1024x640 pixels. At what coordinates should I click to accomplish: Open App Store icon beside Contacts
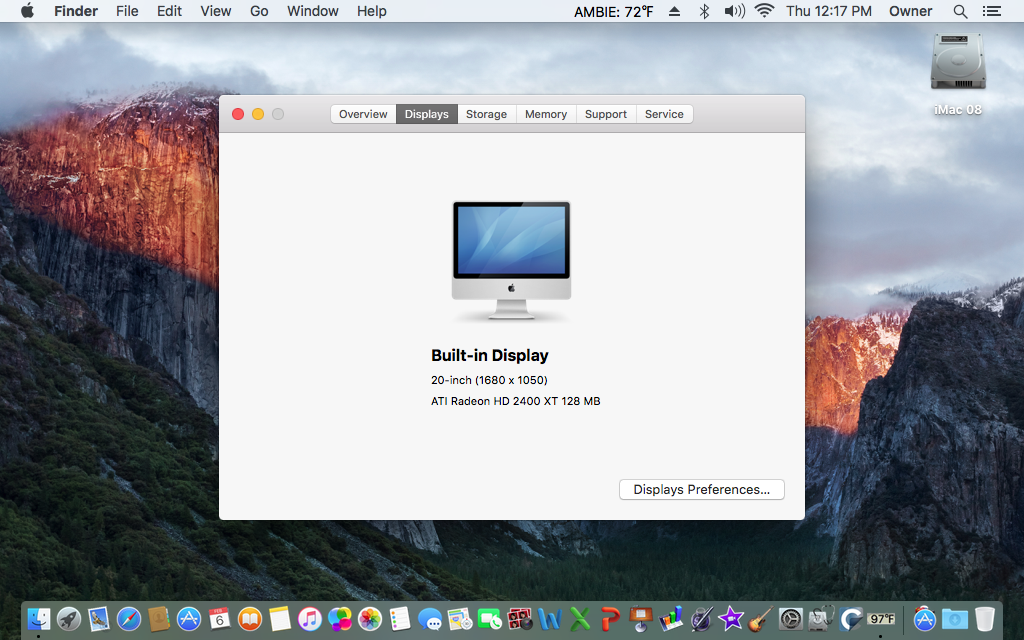[189, 618]
